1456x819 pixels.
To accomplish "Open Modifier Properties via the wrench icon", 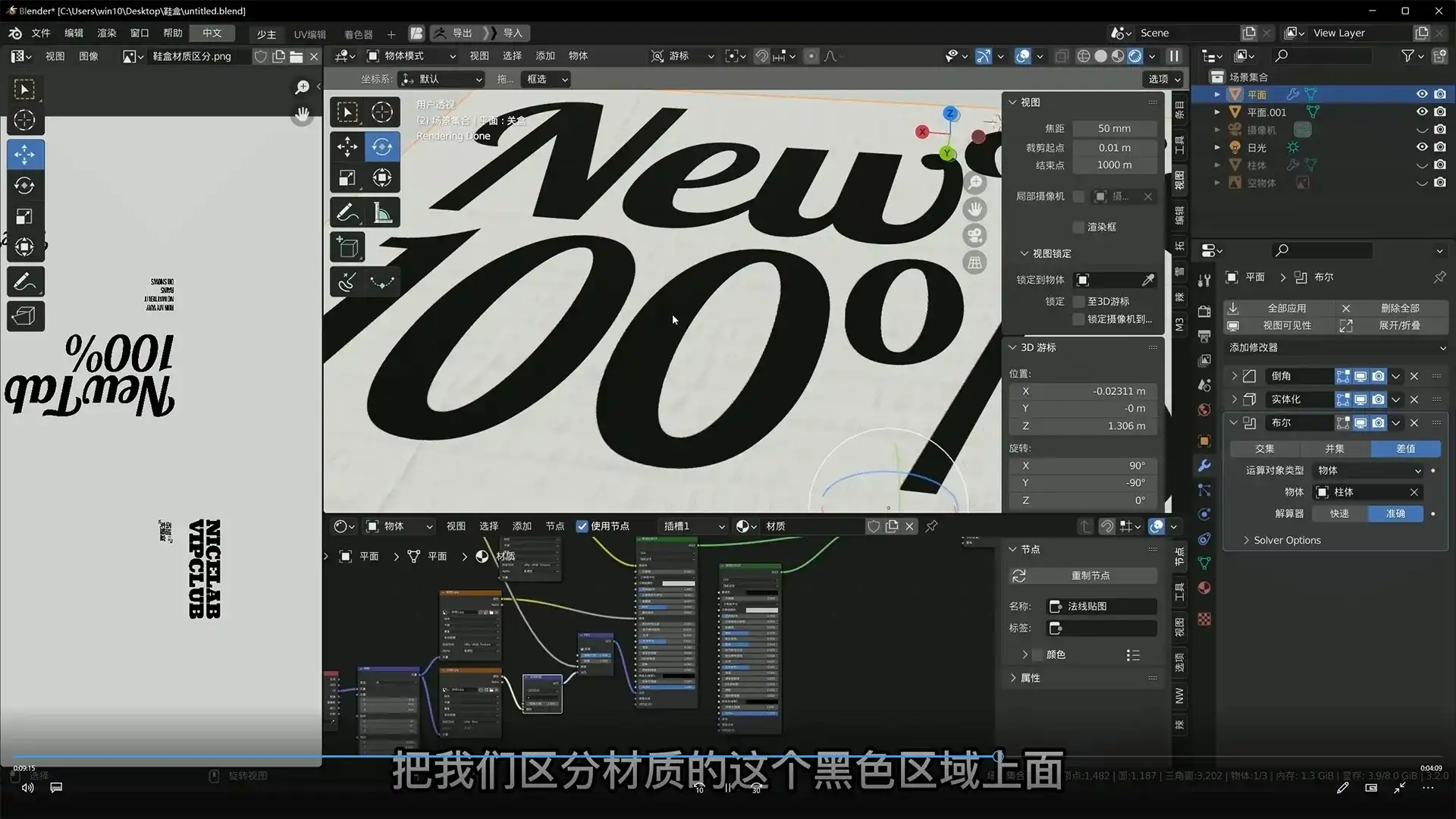I will click(1204, 466).
